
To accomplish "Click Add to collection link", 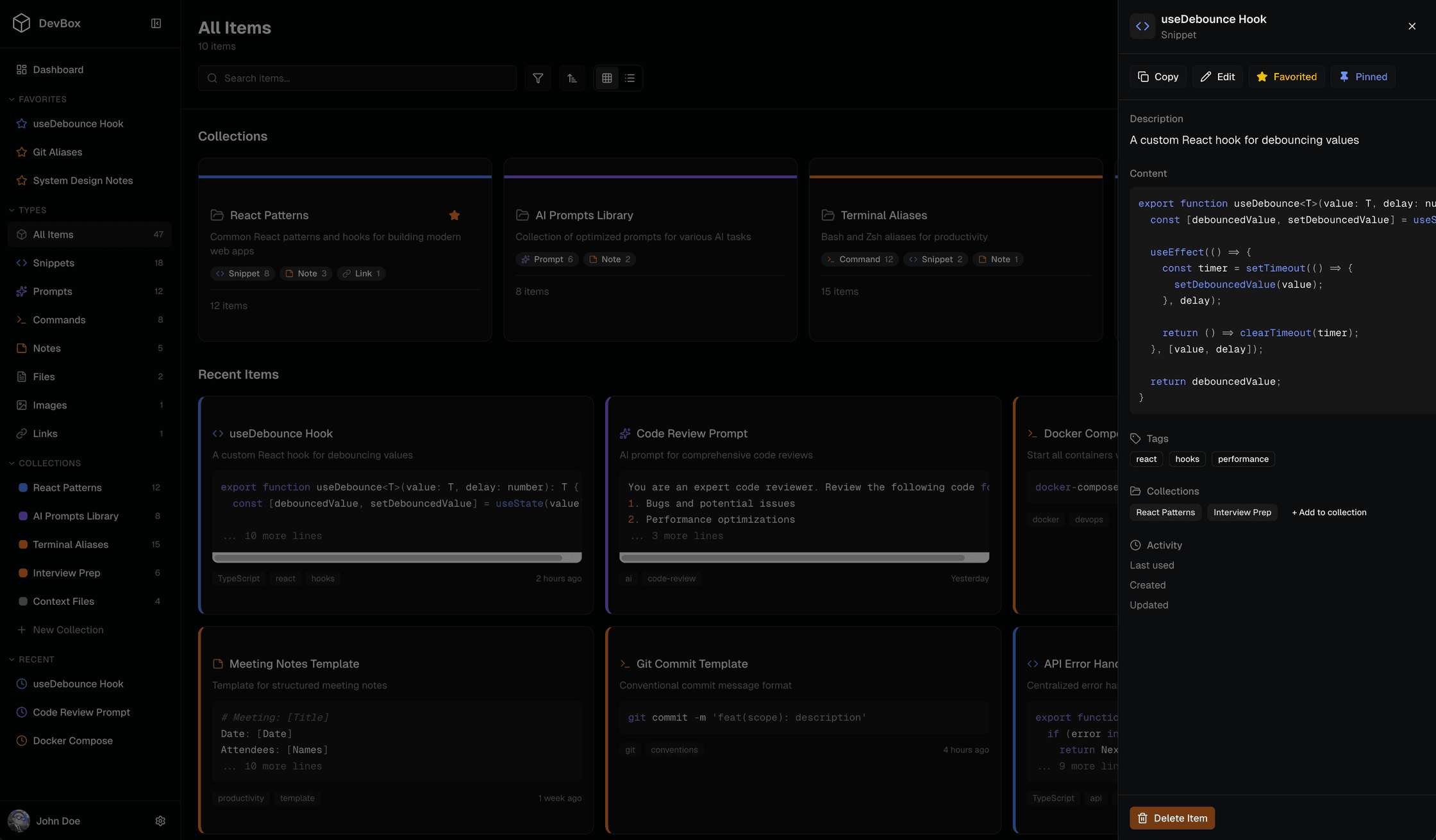I will (x=1329, y=513).
